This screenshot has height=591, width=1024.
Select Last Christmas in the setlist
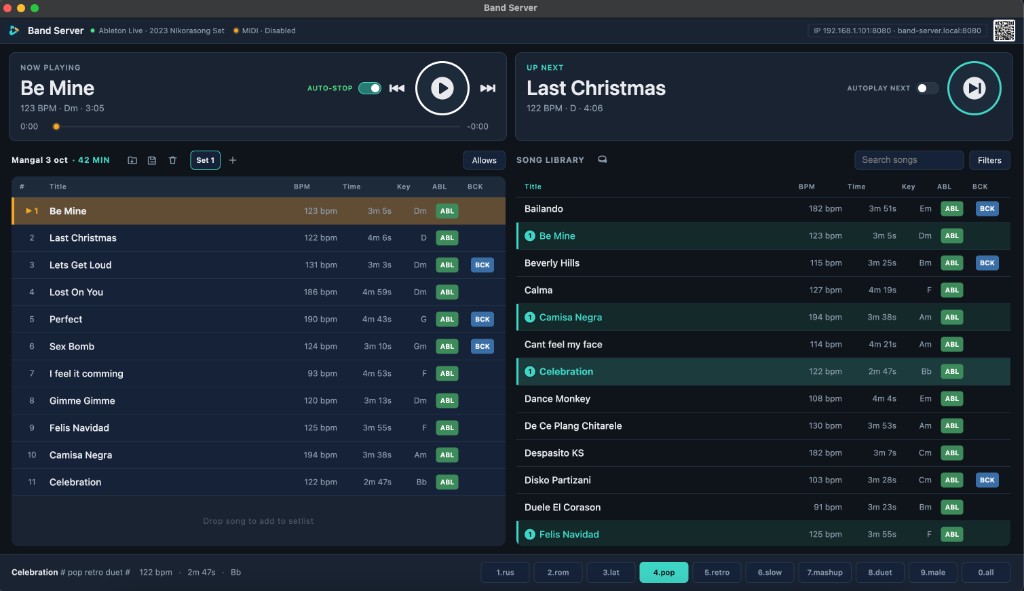pyautogui.click(x=259, y=238)
